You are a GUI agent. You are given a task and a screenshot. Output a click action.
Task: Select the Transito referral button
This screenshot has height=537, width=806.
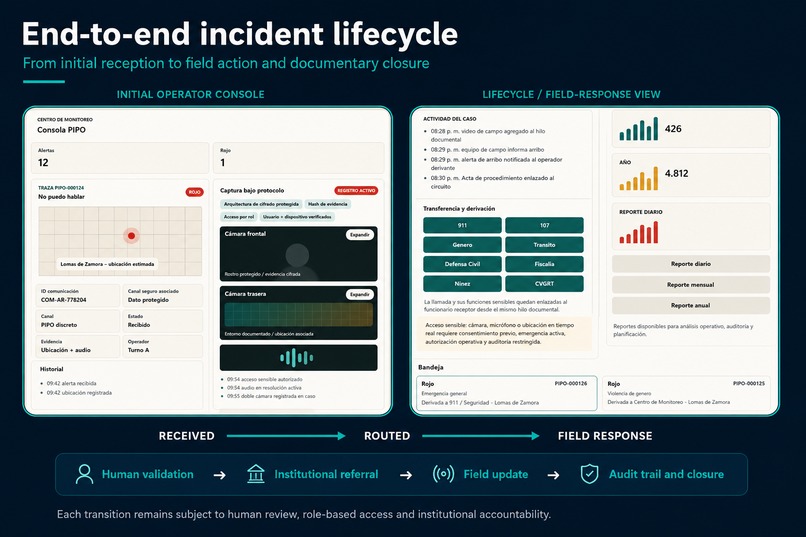544,245
